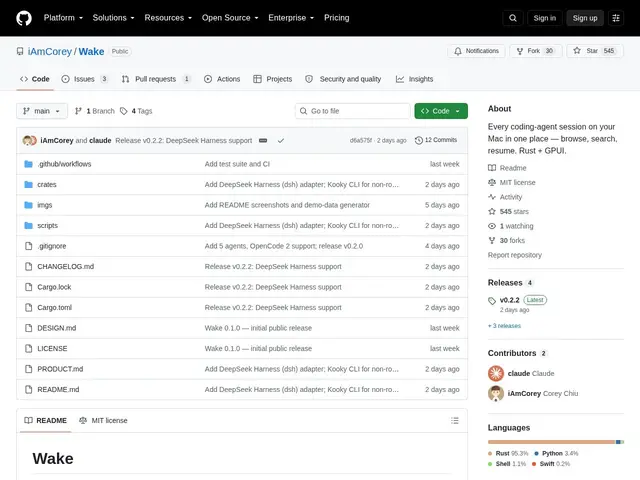Click the v0.2.2 release tag
Screen dimensions: 640x480
coord(509,300)
